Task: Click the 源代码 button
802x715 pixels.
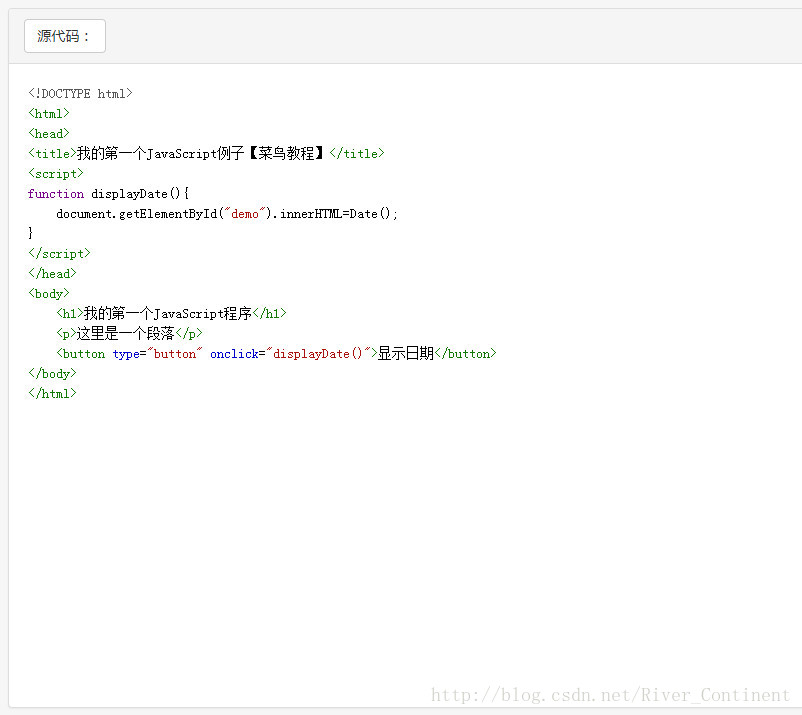Action: point(65,36)
